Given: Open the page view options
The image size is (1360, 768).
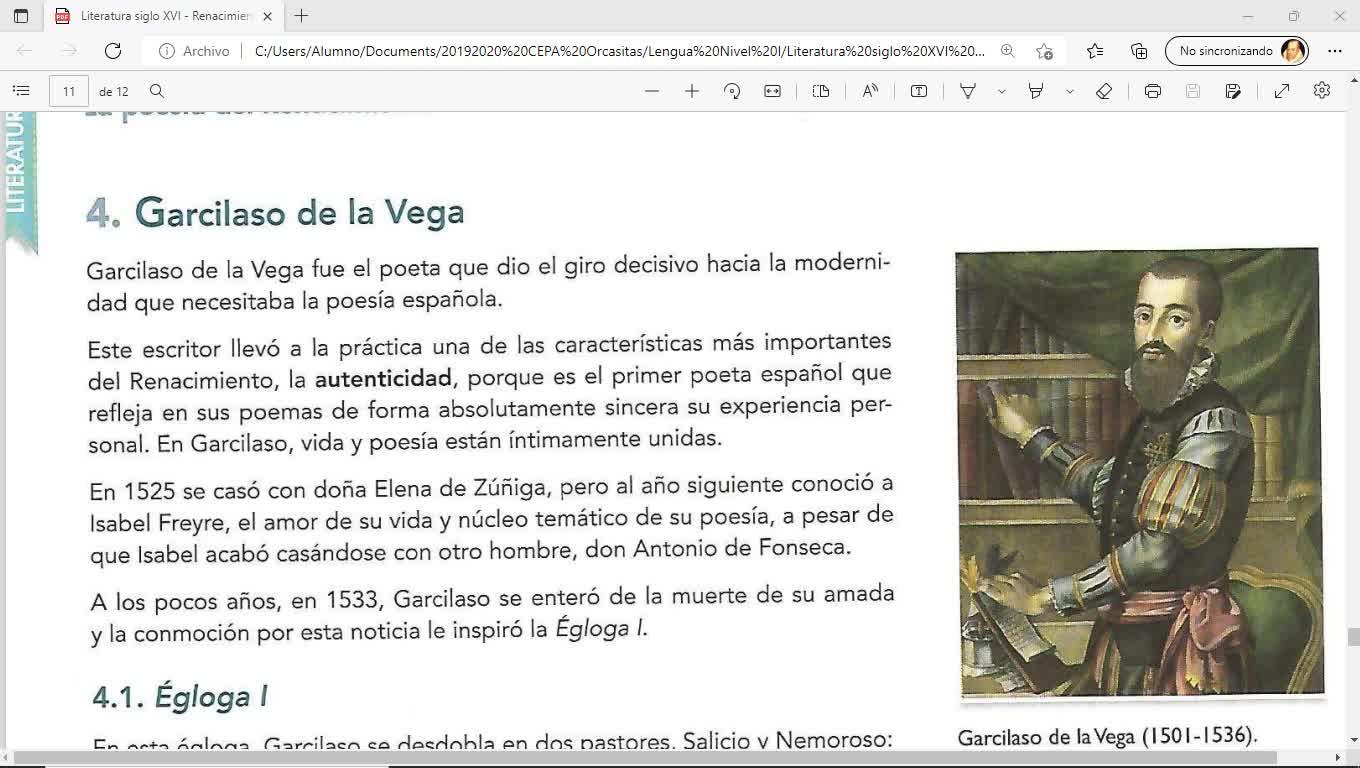Looking at the screenshot, I should tap(821, 91).
